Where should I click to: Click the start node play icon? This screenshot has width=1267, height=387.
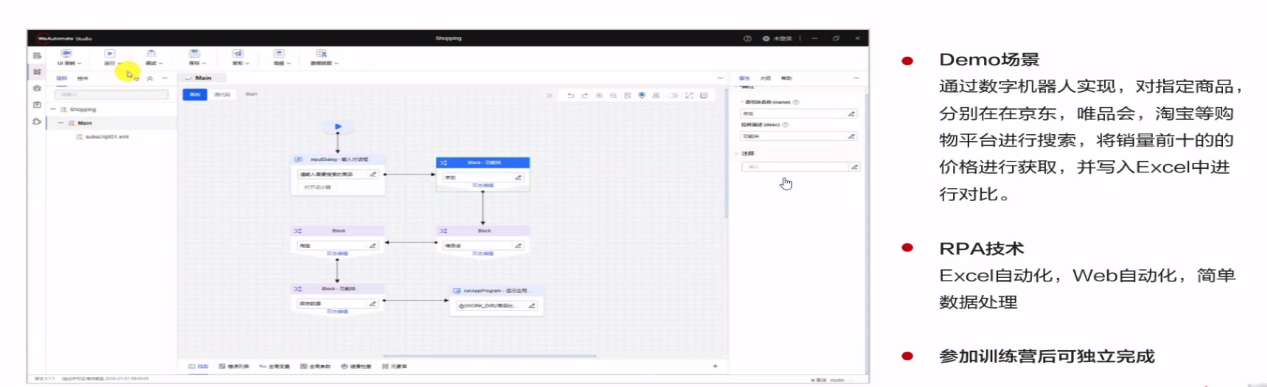[338, 126]
